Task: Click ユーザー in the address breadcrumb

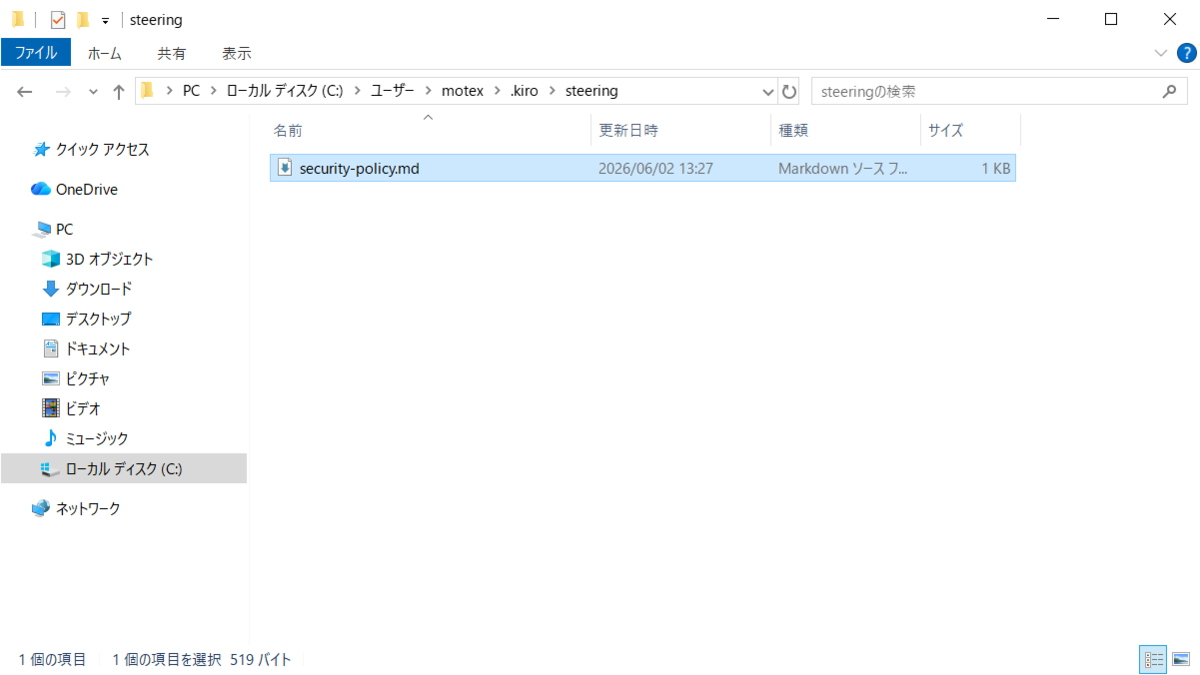Action: tap(393, 91)
